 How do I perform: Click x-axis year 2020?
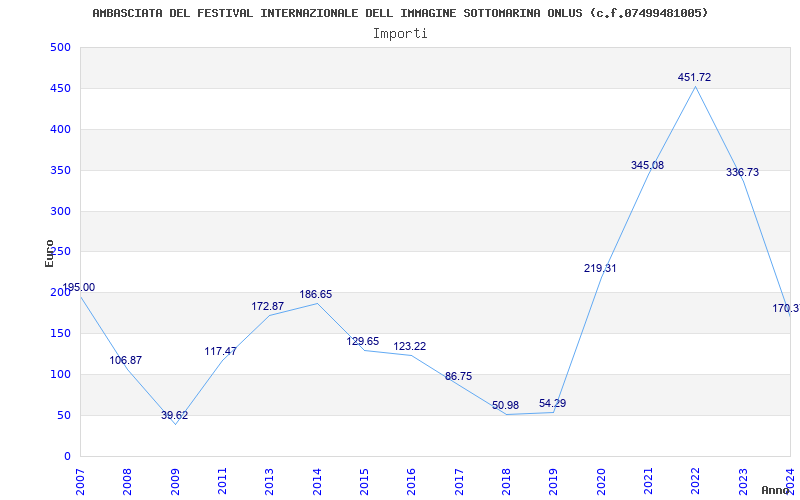(601, 482)
